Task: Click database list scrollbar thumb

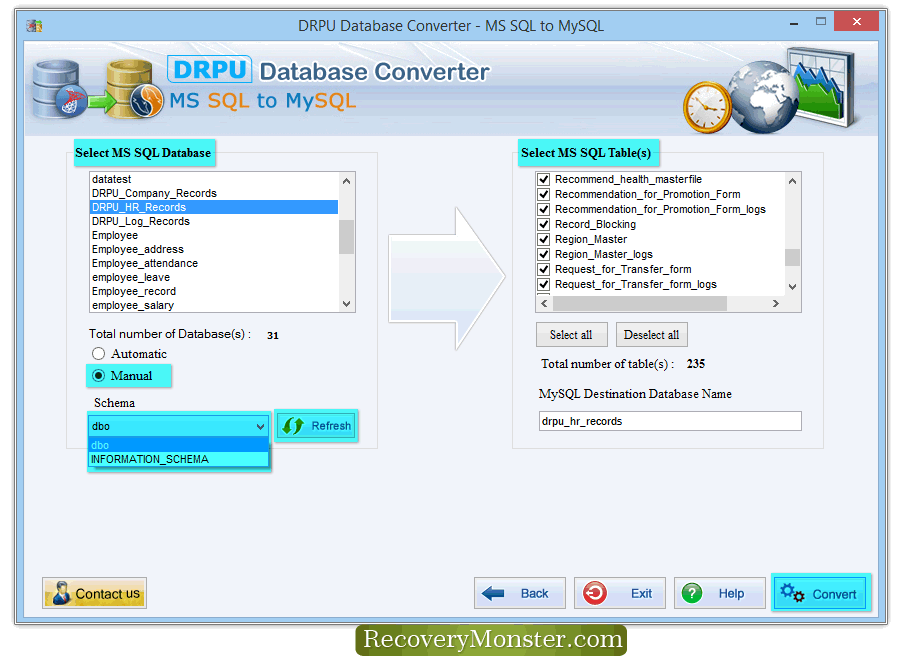Action: tap(346, 236)
